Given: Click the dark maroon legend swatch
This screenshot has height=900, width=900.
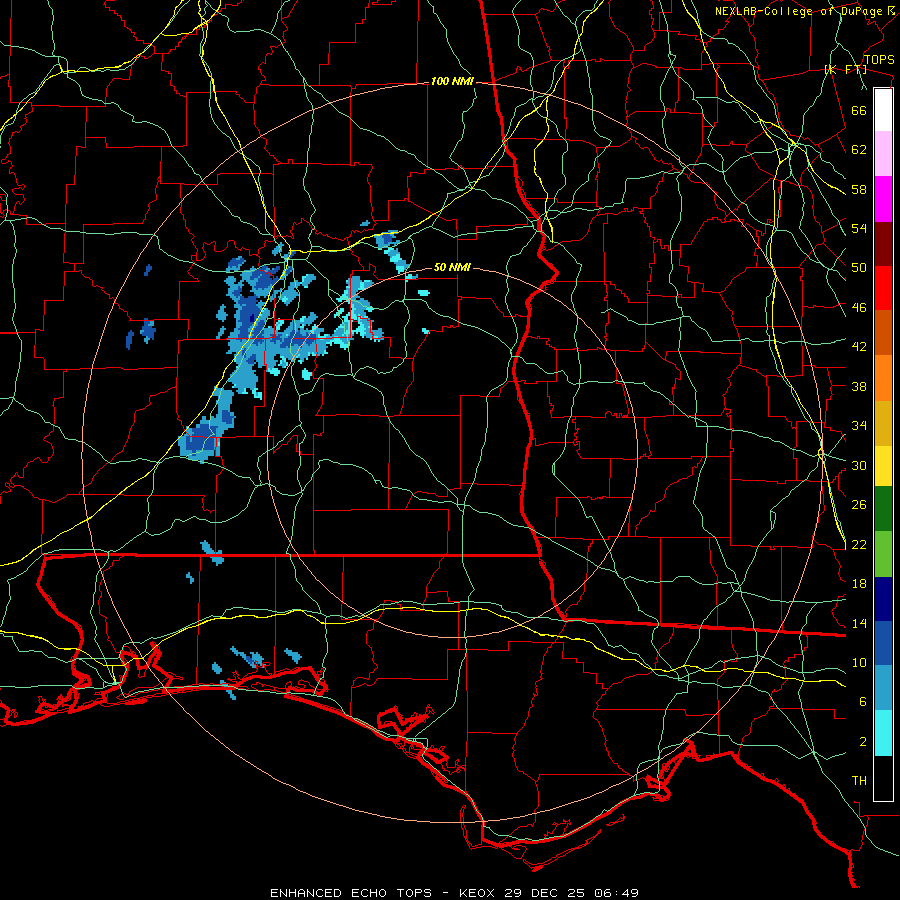Looking at the screenshot, I should (883, 244).
